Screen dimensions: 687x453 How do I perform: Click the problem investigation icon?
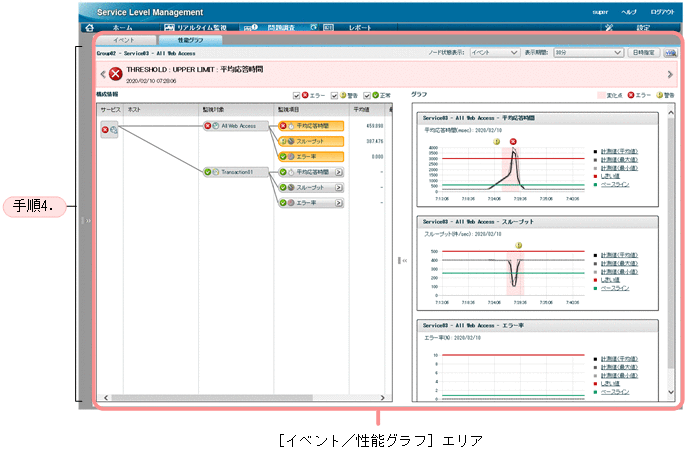tap(251, 28)
